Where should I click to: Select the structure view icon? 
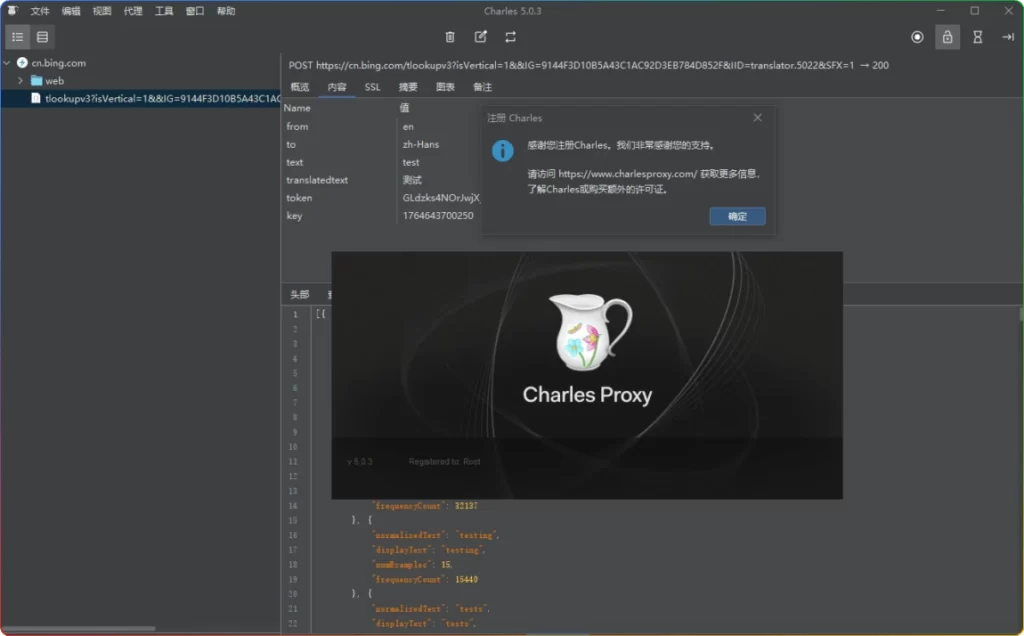(16, 36)
